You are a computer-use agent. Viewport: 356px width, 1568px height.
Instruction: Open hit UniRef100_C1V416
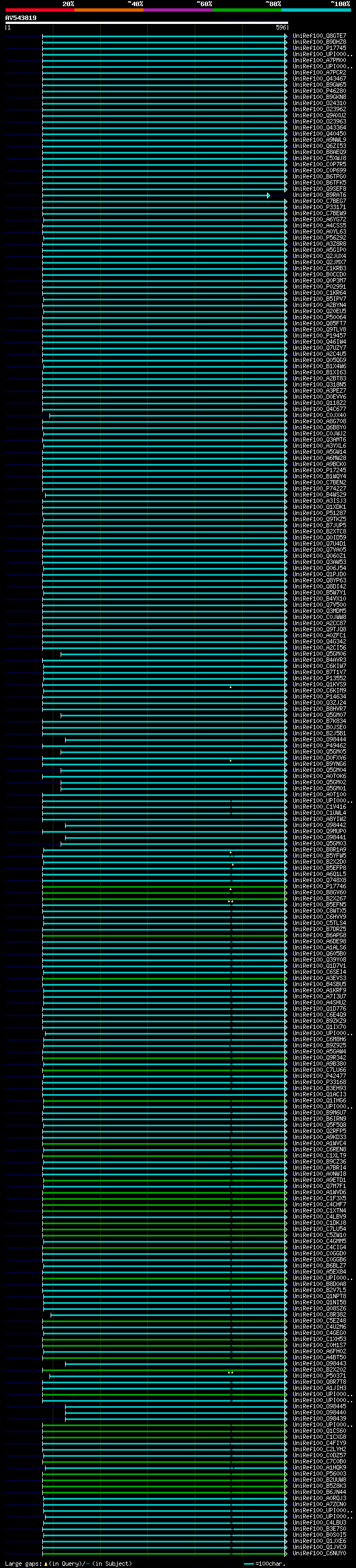point(319,807)
